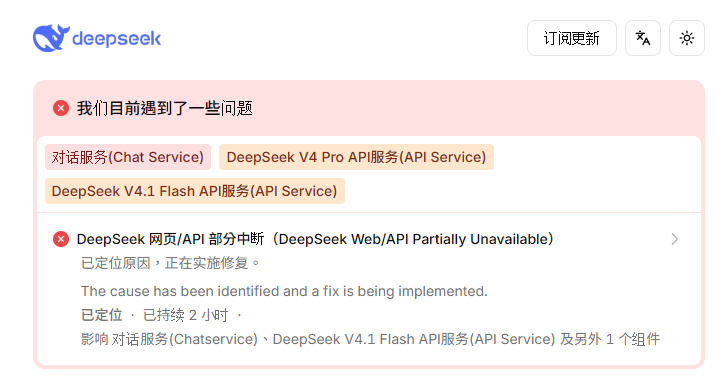
Task: Click the 订阅更新 subscribe button
Action: [x=572, y=38]
